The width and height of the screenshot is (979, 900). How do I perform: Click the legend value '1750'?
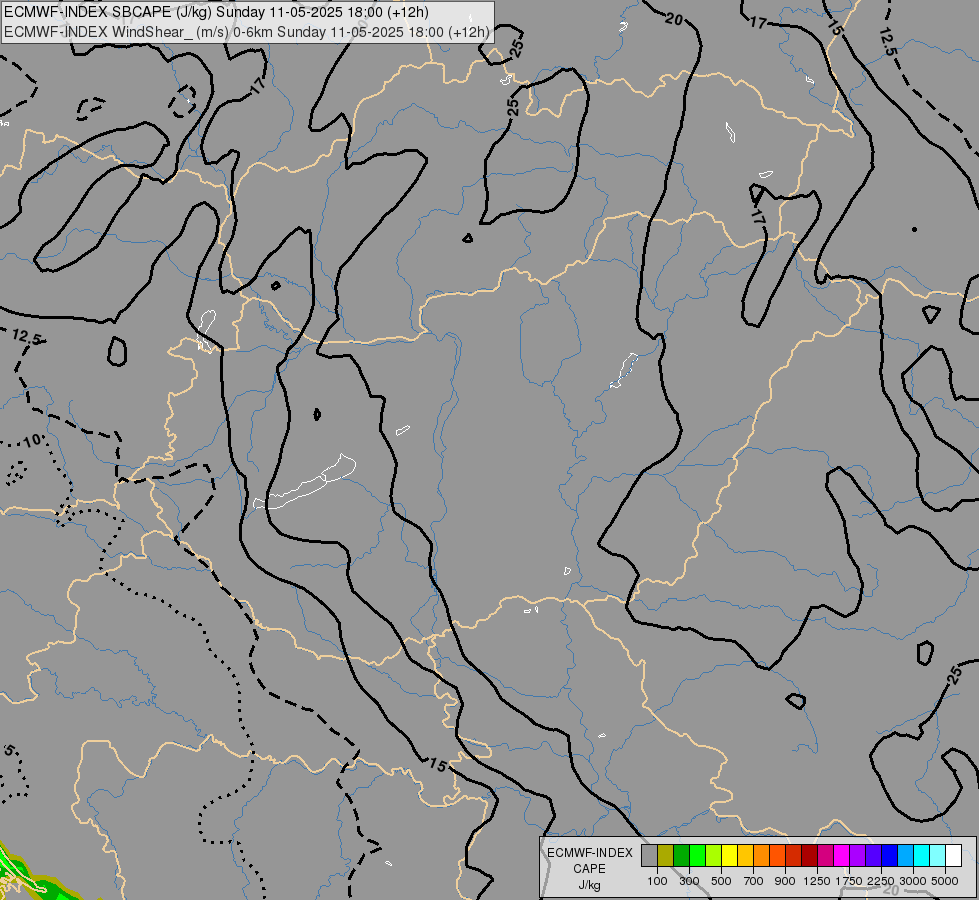point(849,881)
